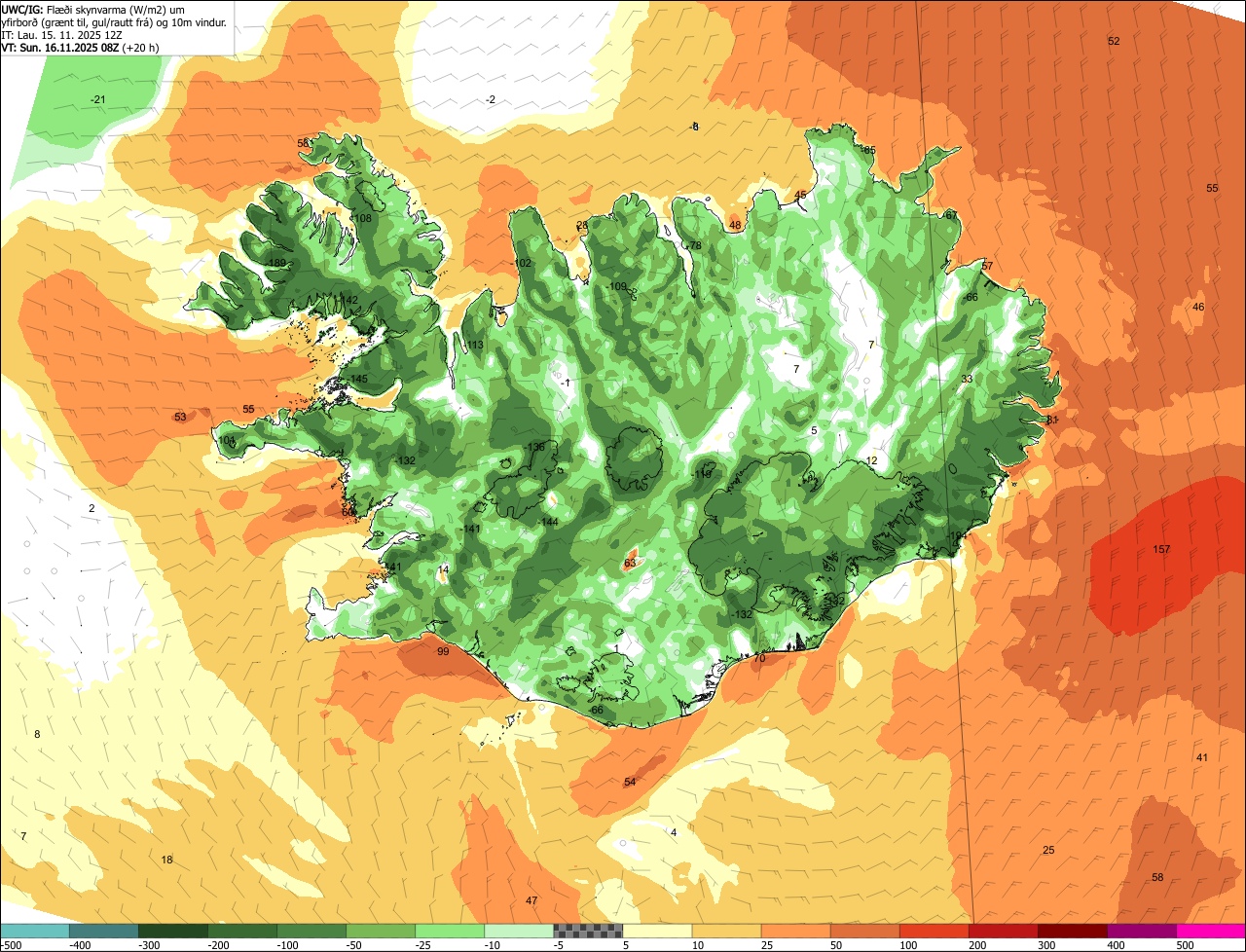Click the flux value "-144" on the map
1246x952 pixels.
point(548,523)
